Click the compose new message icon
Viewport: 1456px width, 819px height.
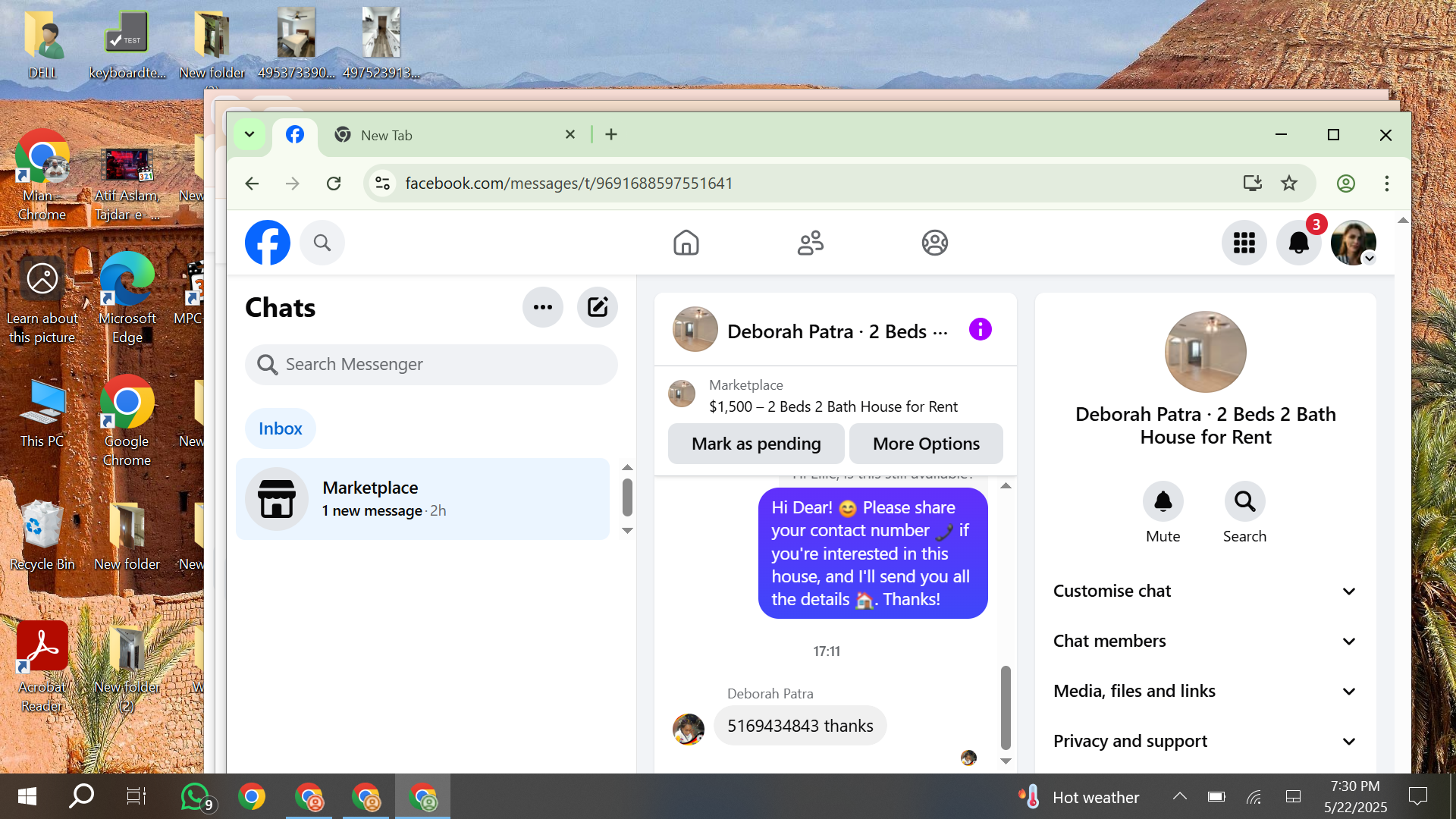click(x=598, y=307)
